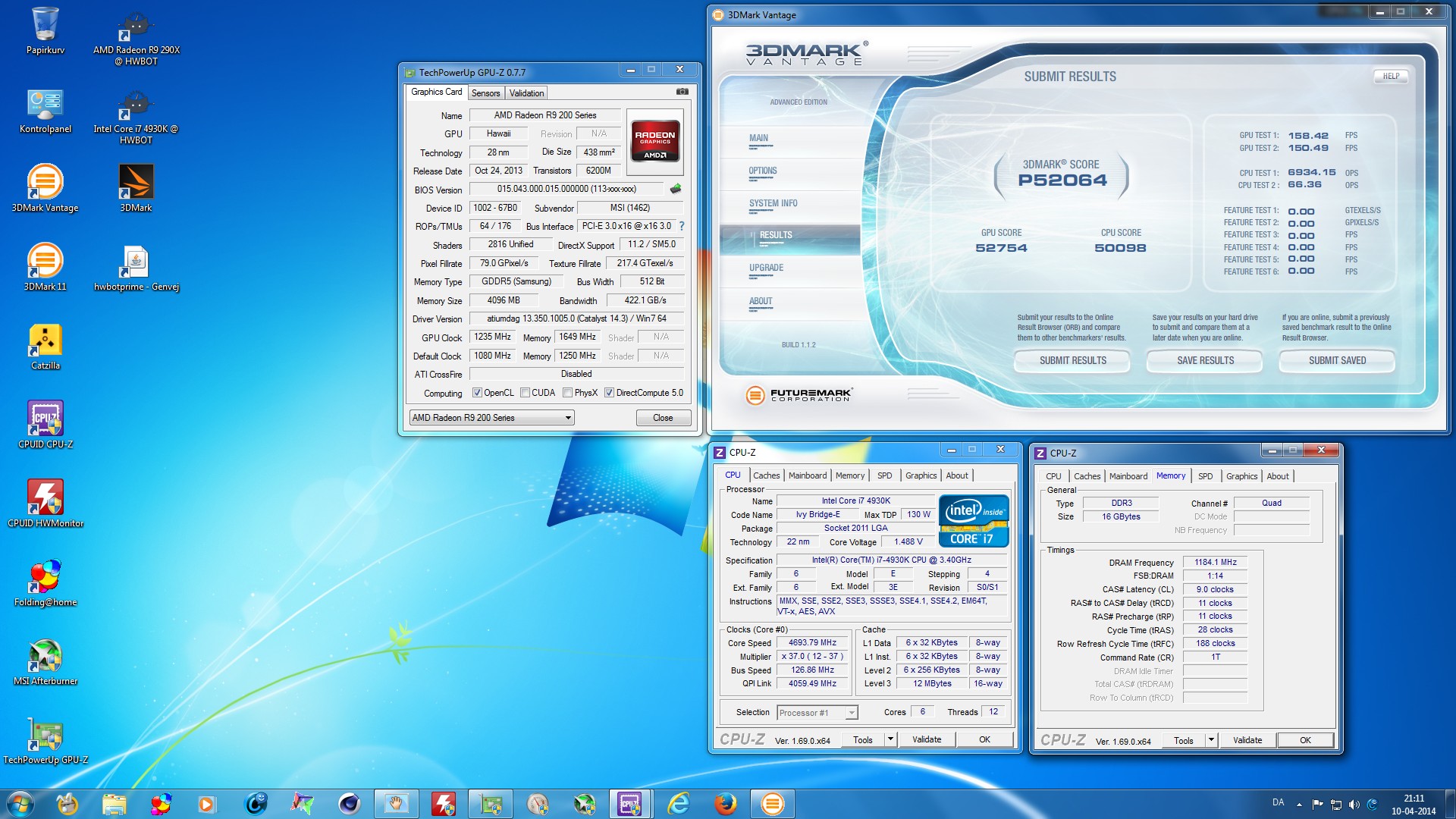Switch to CPU-Z taskbar button
The height and width of the screenshot is (819, 1456).
point(630,803)
